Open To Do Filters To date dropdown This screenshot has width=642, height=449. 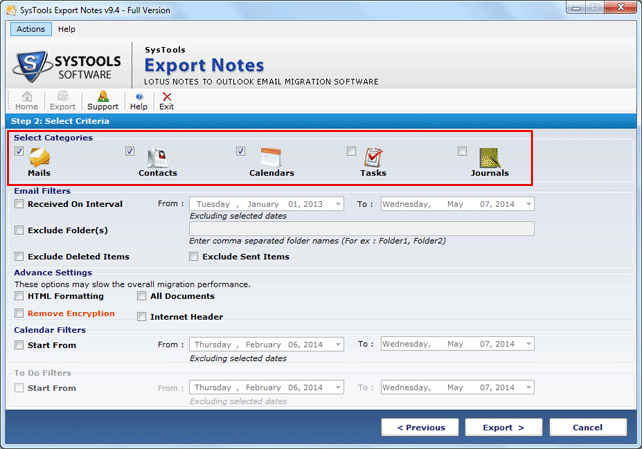(529, 387)
